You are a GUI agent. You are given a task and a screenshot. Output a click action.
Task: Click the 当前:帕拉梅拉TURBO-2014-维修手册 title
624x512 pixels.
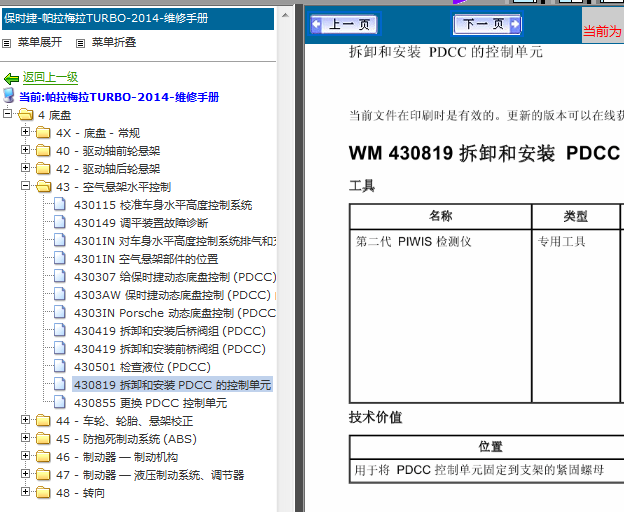coord(119,97)
